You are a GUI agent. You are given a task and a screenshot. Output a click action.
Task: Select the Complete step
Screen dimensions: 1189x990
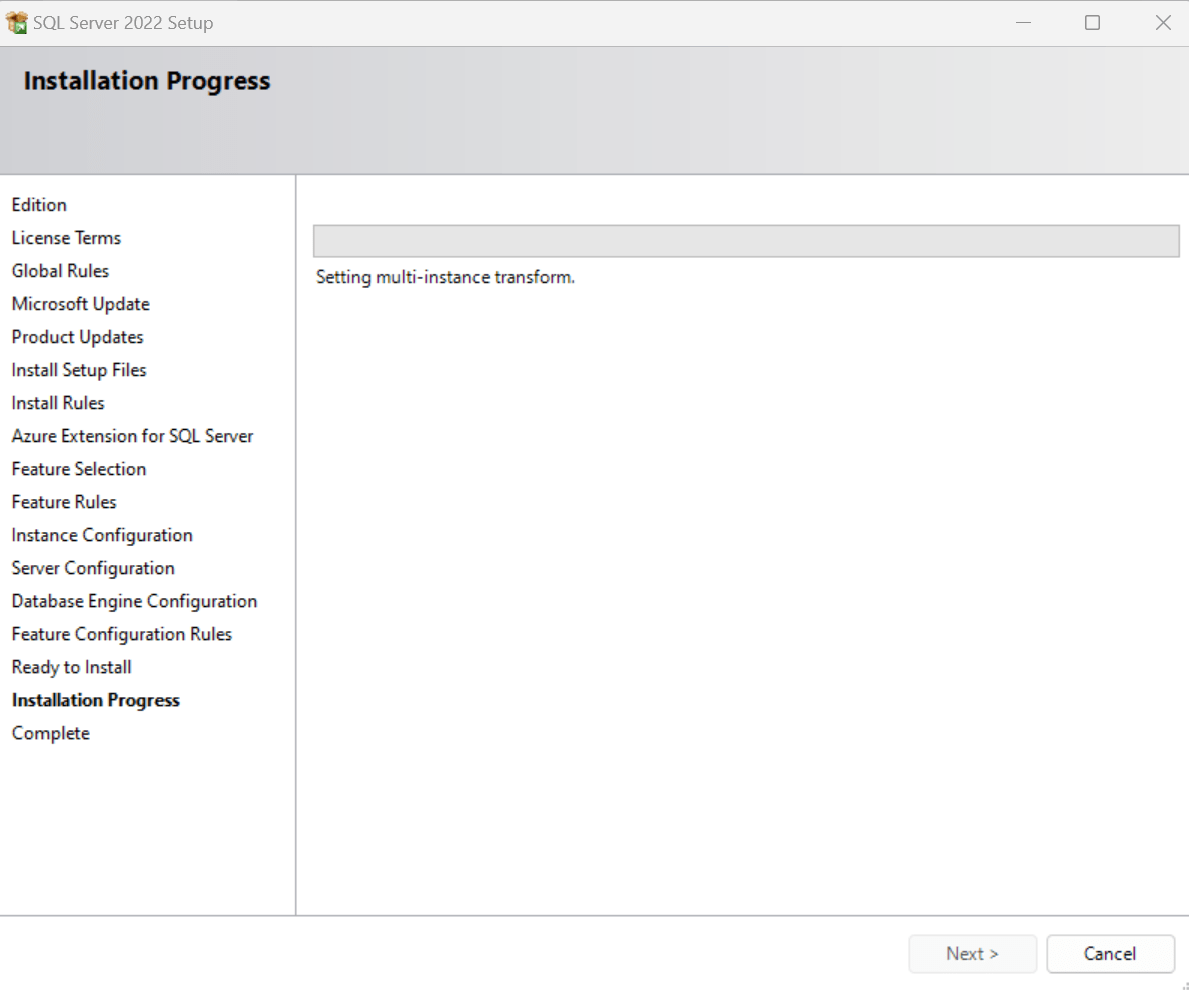51,733
